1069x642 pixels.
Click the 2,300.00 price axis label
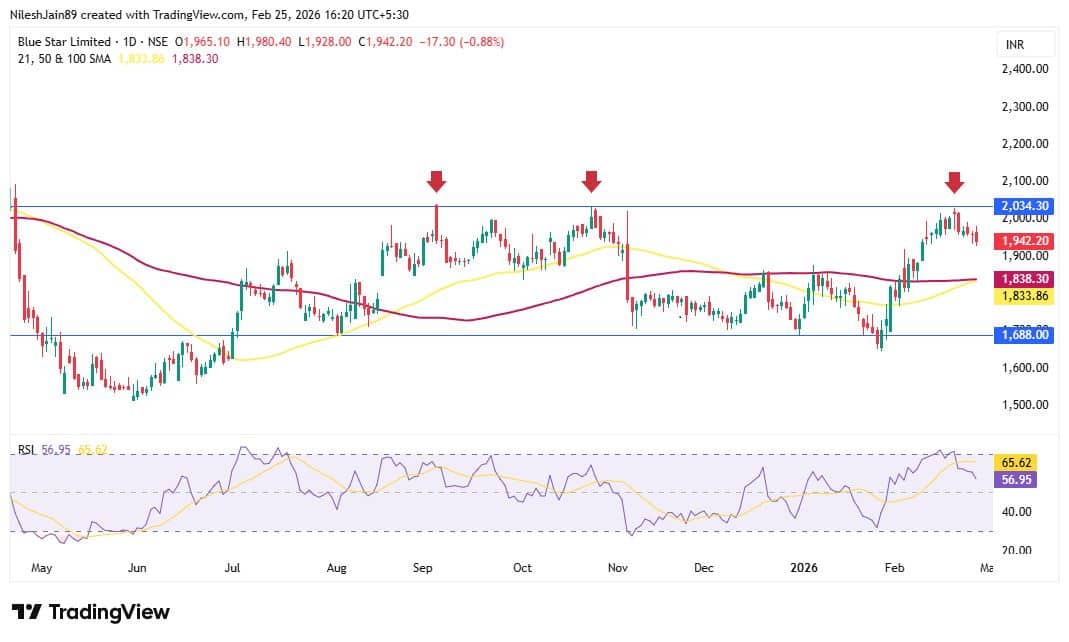click(1025, 106)
